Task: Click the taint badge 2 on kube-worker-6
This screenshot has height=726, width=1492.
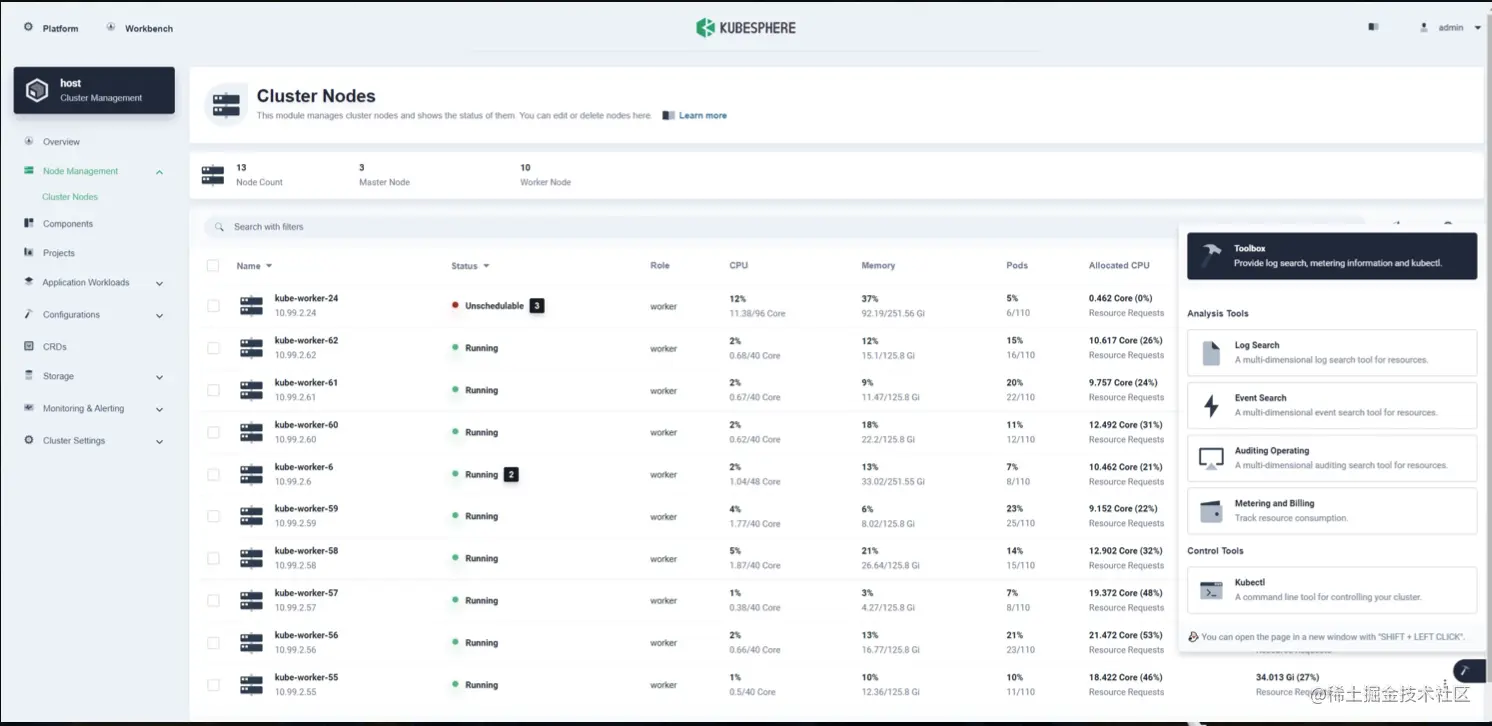Action: point(511,474)
